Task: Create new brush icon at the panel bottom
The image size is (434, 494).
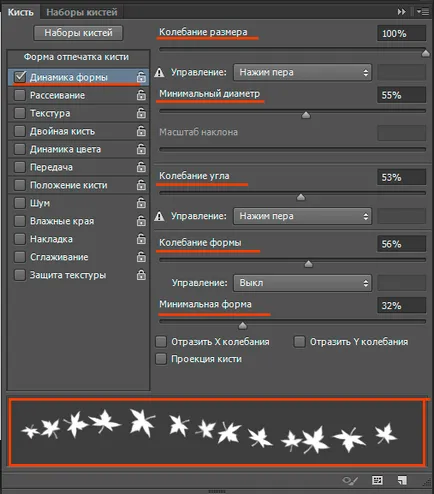Action: [402, 480]
